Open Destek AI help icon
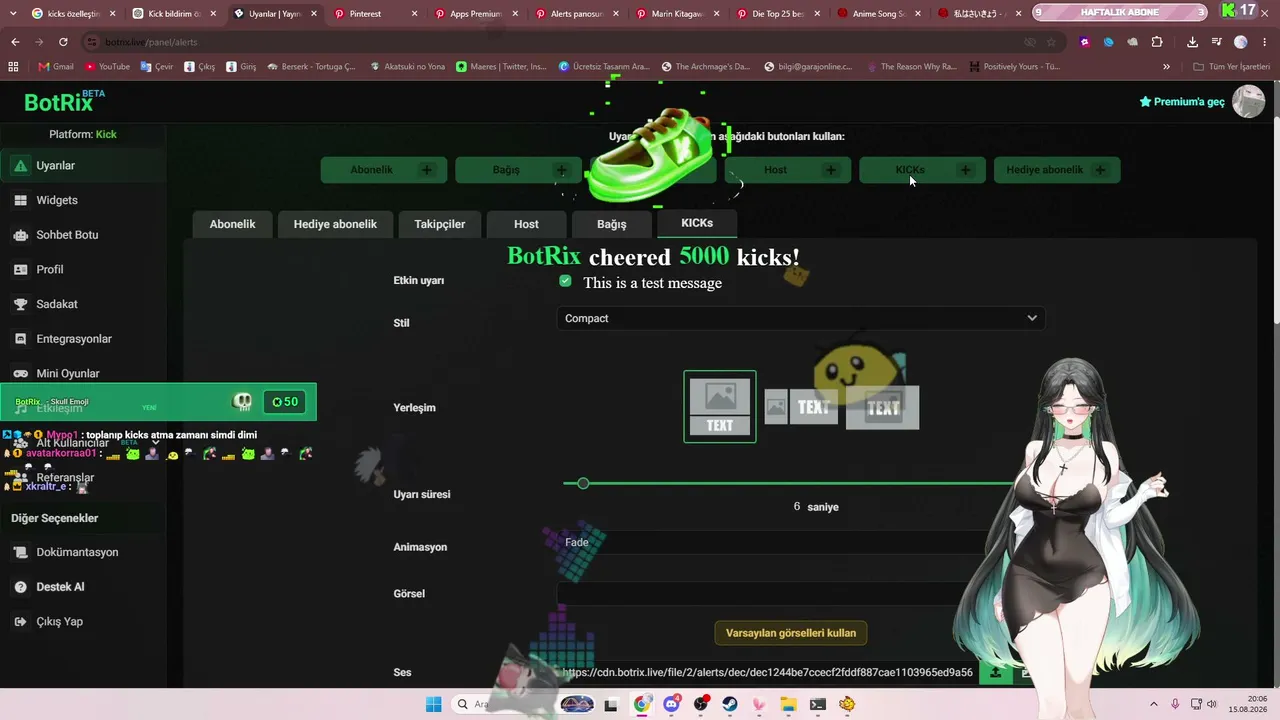Screen dimensions: 1280x720 point(20,587)
